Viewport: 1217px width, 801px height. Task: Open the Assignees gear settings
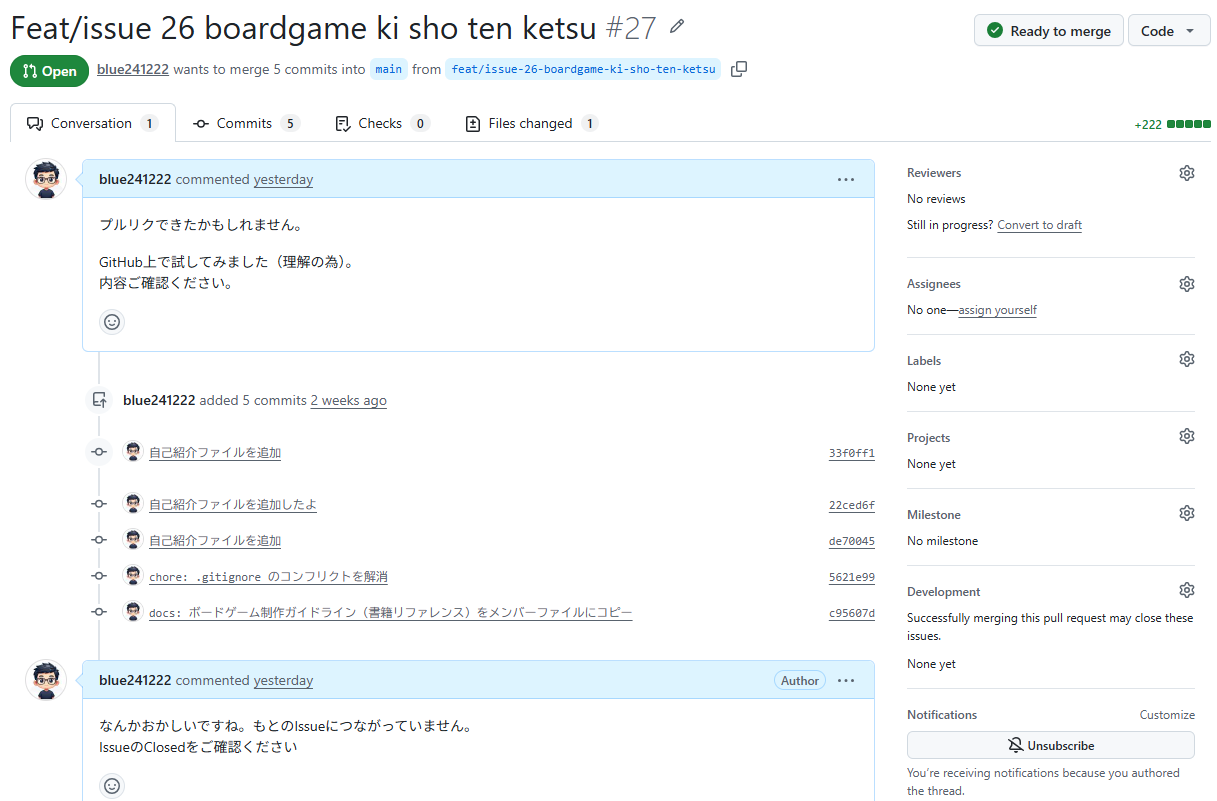[1186, 284]
